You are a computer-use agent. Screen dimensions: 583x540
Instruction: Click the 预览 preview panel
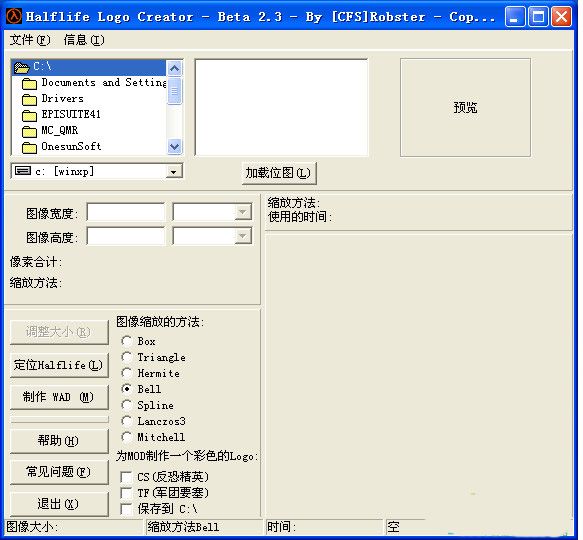[x=465, y=107]
